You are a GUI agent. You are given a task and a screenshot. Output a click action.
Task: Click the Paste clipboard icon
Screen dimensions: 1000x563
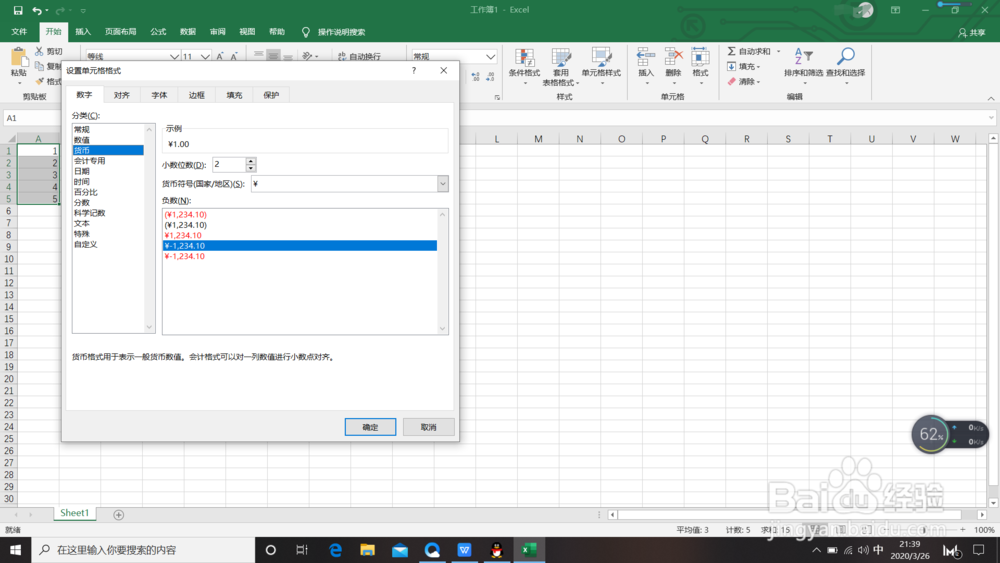(18, 59)
